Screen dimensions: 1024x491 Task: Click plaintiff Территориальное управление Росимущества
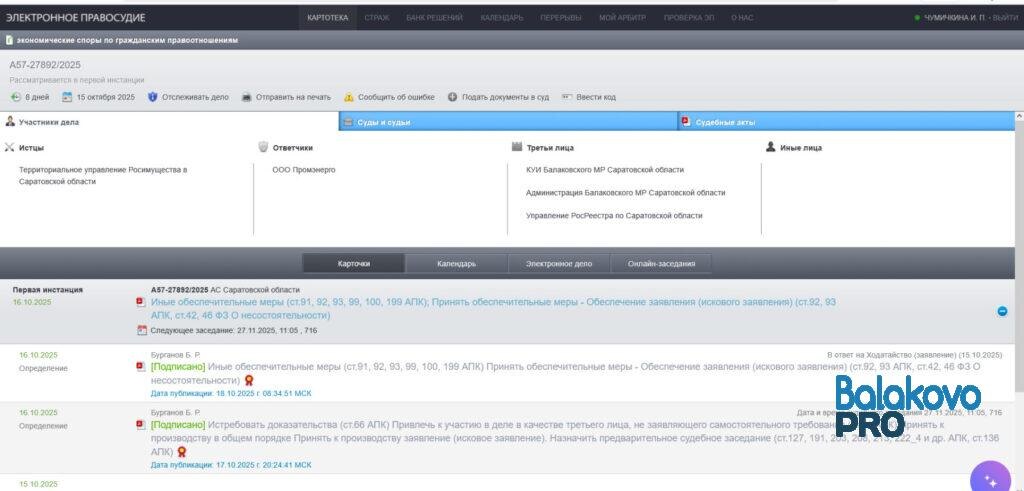pos(103,176)
